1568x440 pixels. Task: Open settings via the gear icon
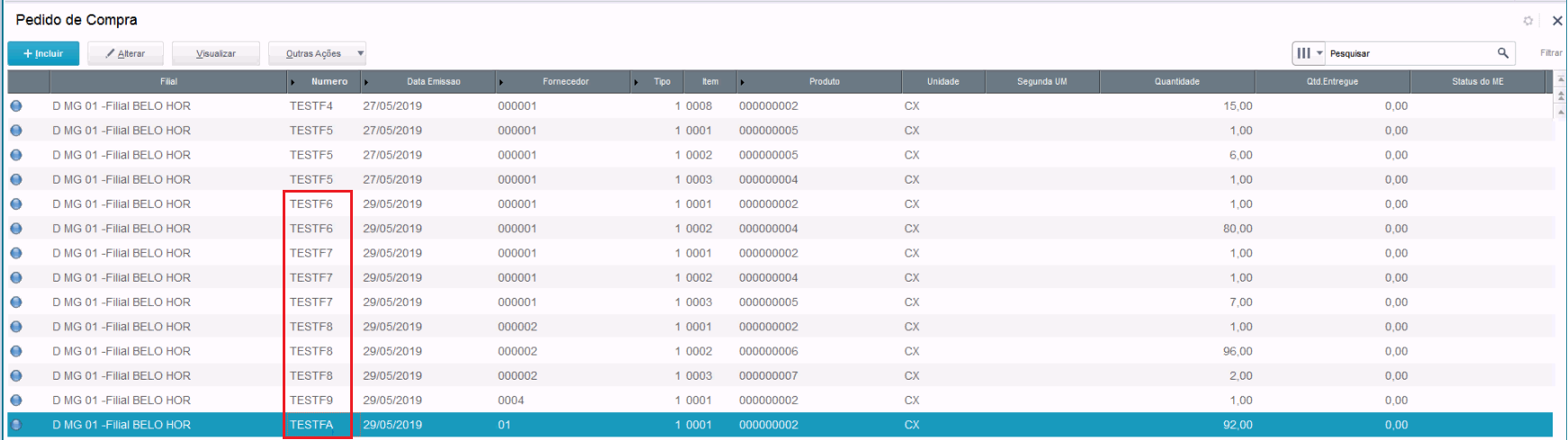[1527, 21]
